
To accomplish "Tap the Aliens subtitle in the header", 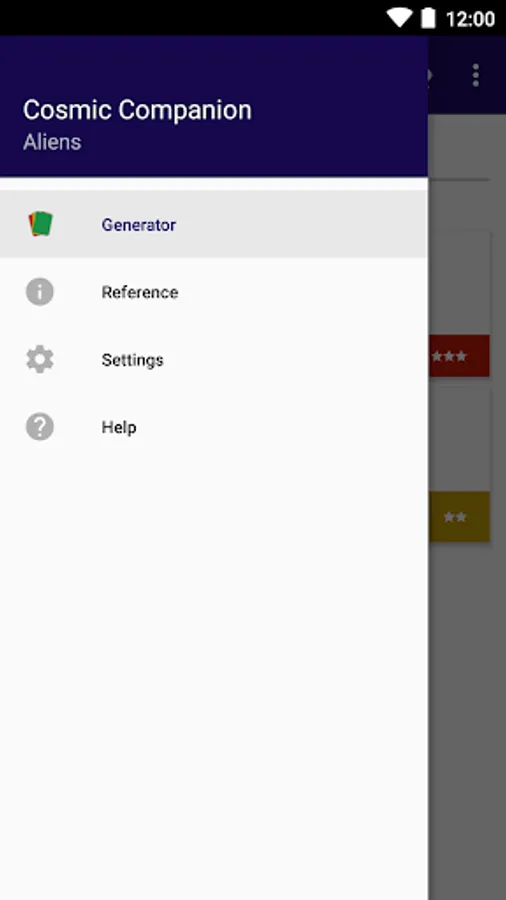I will [x=52, y=142].
